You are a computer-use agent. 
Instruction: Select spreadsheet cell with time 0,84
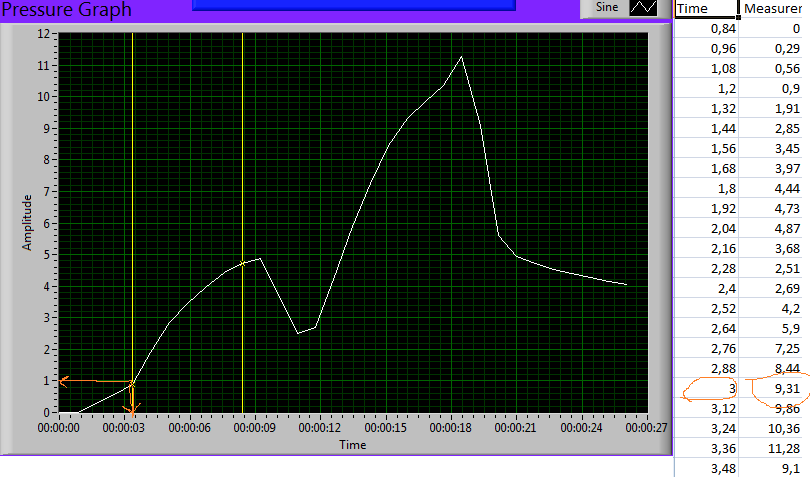coord(707,28)
